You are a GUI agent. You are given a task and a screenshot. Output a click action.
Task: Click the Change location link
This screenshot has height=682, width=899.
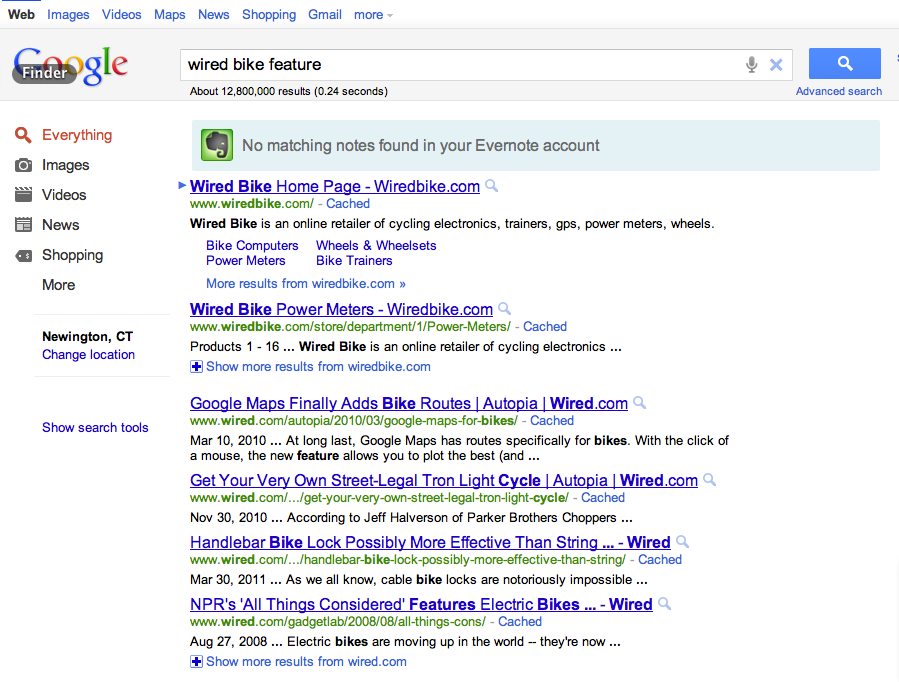[88, 355]
